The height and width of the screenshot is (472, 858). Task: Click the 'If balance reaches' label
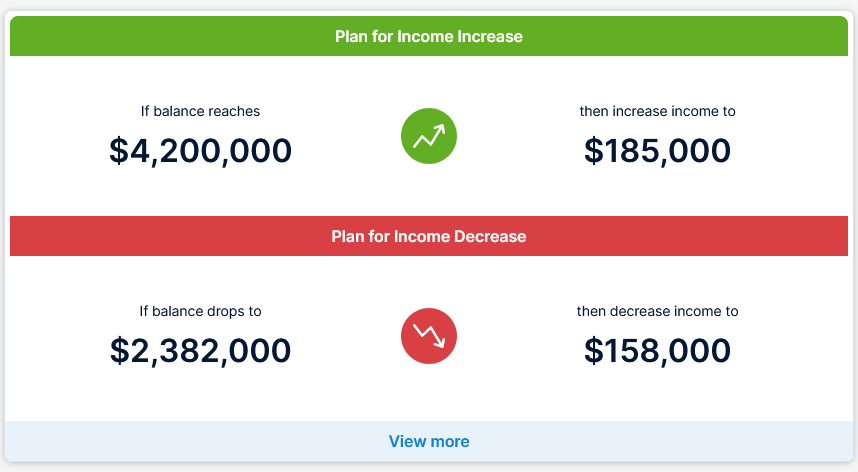point(200,111)
